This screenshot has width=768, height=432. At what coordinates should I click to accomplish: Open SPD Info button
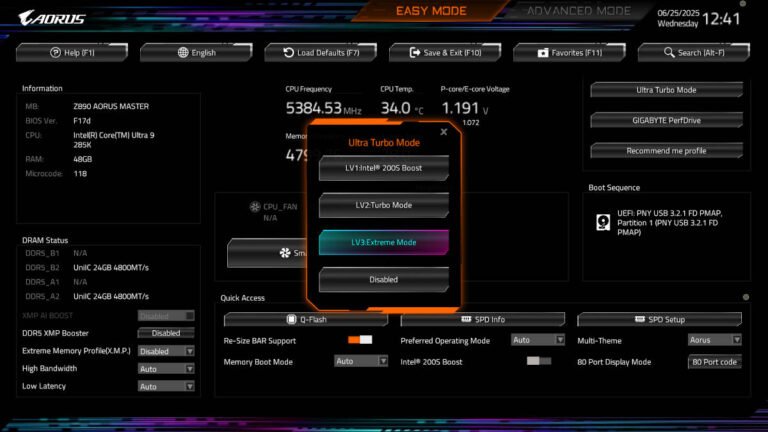(x=482, y=319)
